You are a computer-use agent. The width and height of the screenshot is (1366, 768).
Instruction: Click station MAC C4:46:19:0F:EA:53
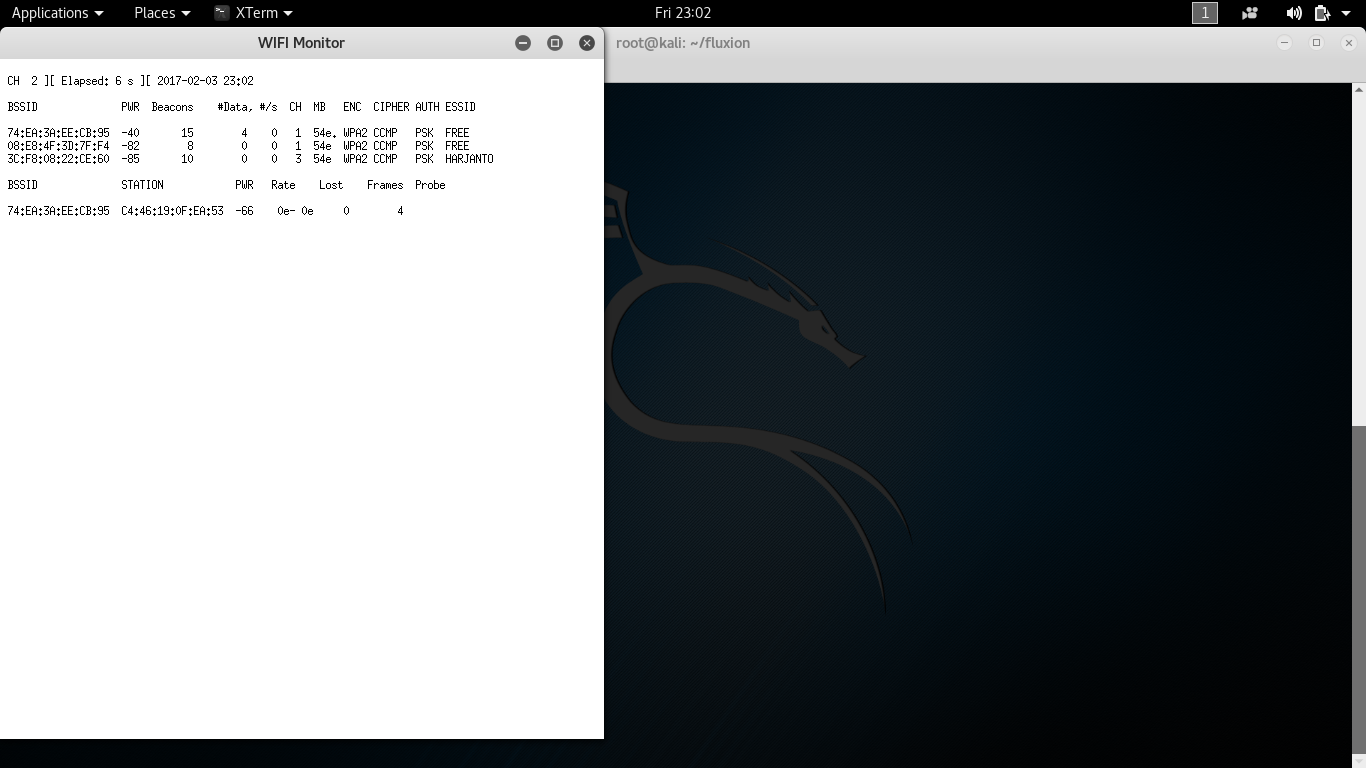(172, 211)
